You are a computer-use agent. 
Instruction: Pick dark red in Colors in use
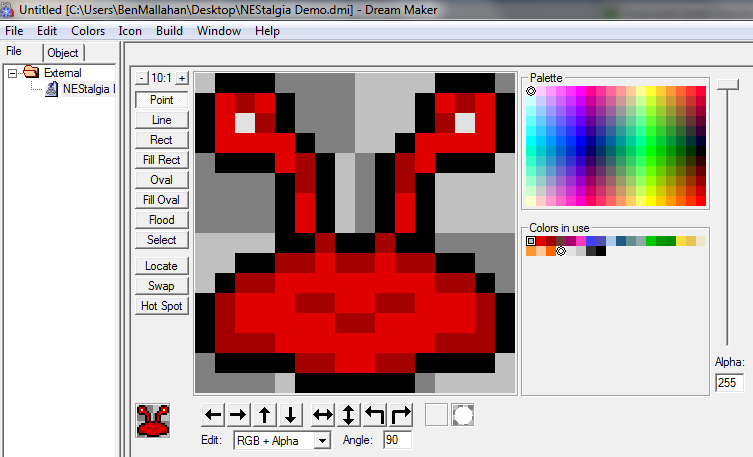click(x=551, y=241)
